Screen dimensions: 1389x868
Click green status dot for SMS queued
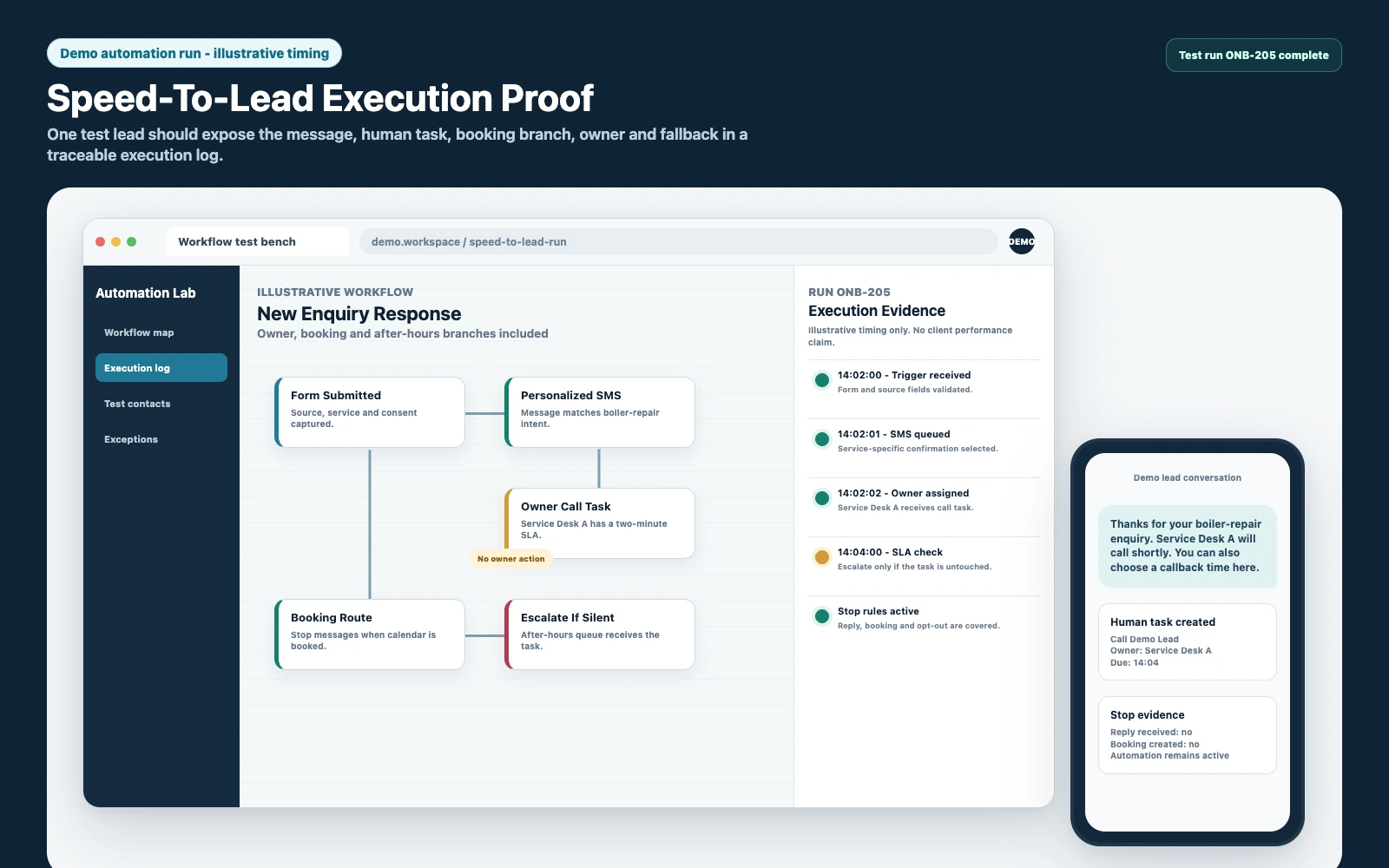[x=821, y=439]
